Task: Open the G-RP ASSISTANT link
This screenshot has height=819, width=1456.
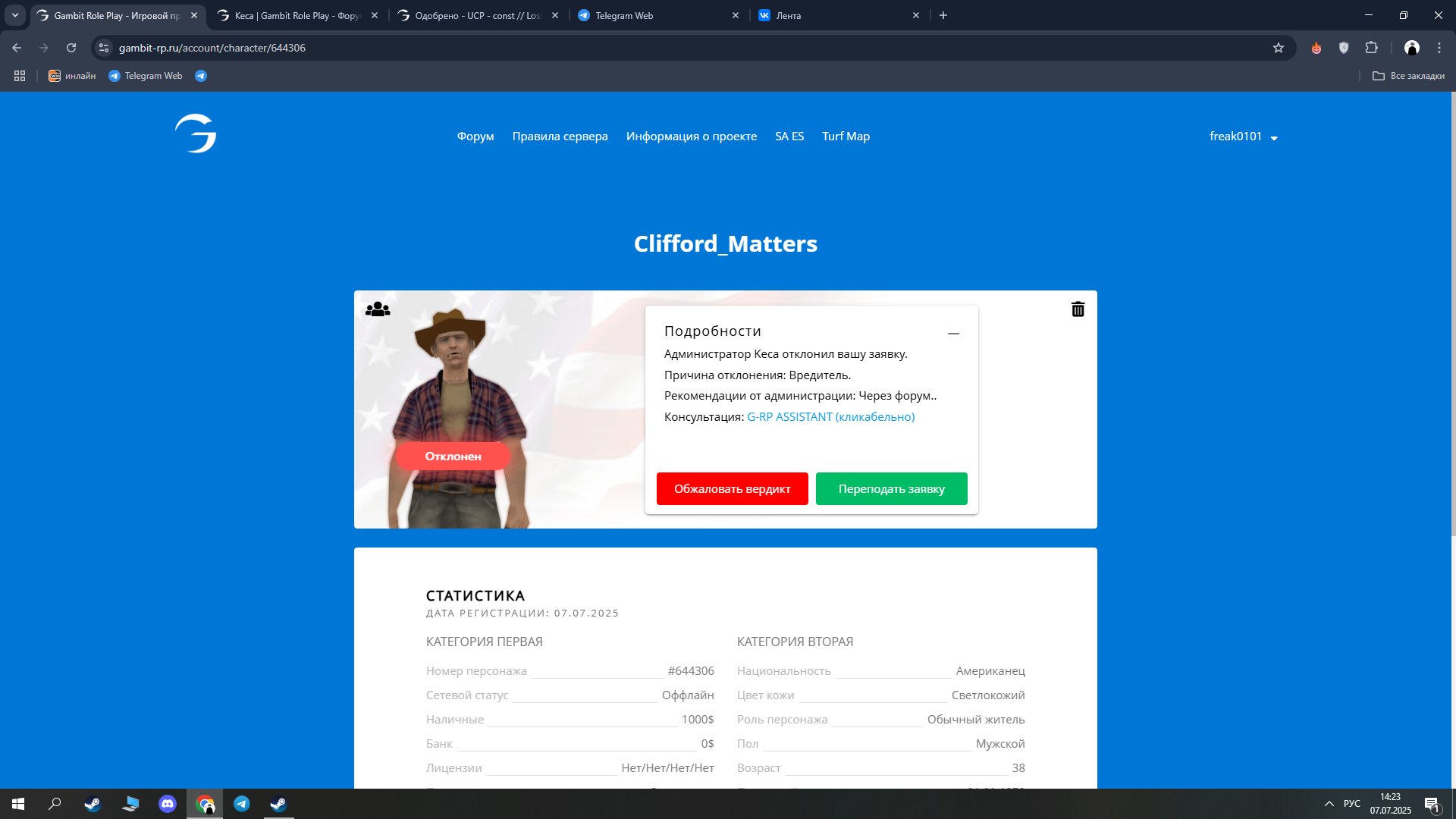Action: coord(830,417)
